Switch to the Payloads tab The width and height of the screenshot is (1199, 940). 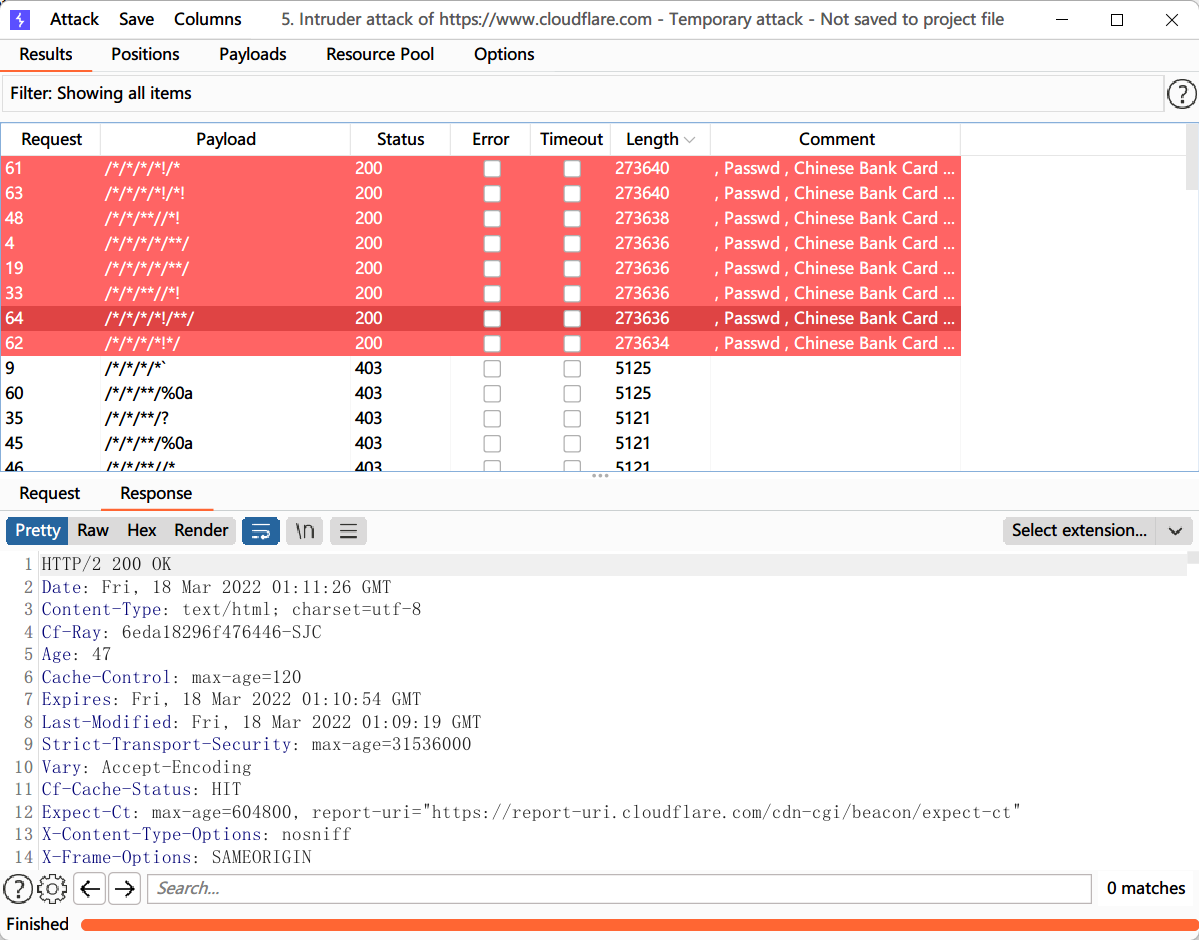coord(252,54)
